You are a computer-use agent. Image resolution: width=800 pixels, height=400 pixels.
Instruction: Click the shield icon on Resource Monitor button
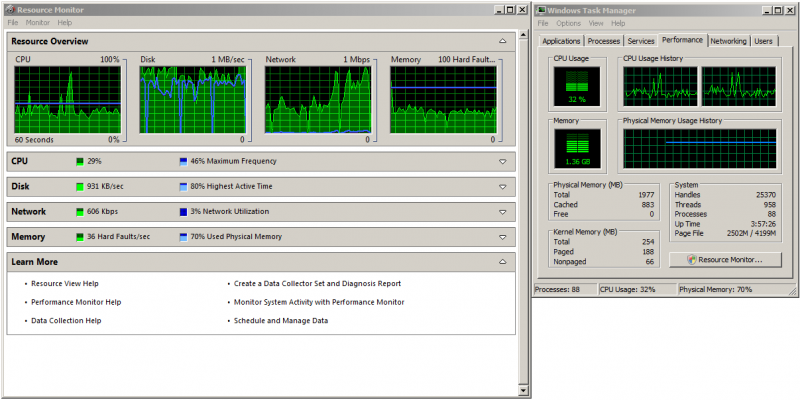tap(692, 260)
